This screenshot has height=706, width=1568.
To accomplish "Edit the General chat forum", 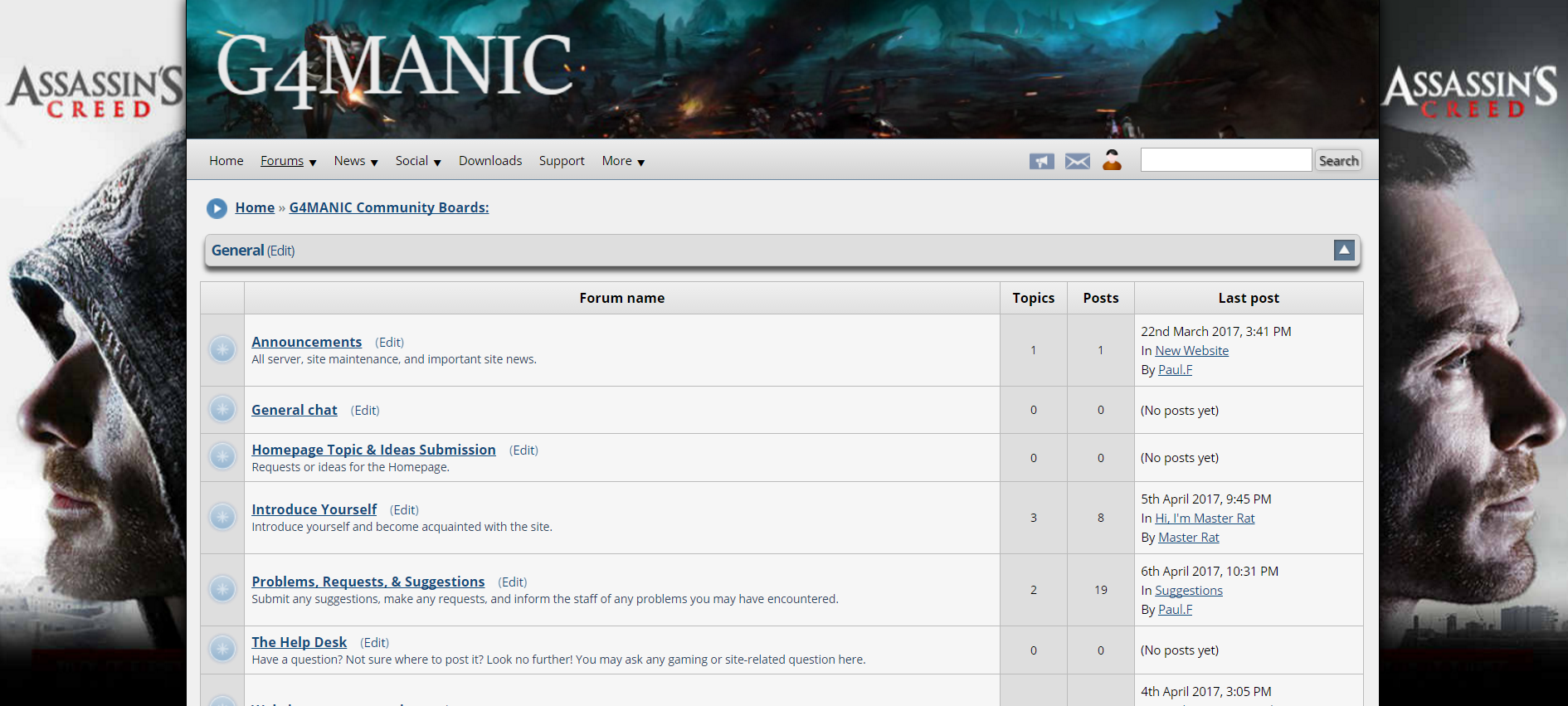I will pos(365,411).
